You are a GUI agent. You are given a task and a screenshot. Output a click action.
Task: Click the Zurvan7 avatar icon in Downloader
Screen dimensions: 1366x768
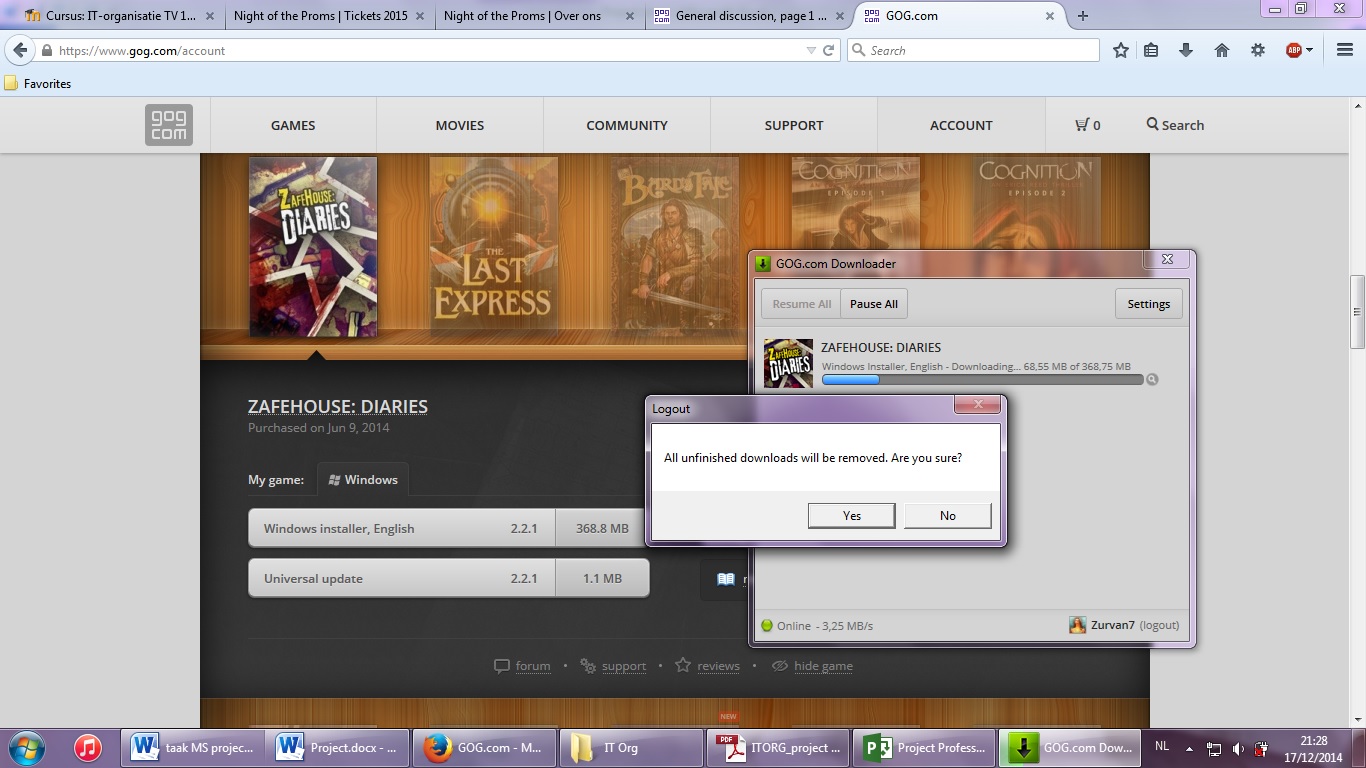[x=1077, y=625]
